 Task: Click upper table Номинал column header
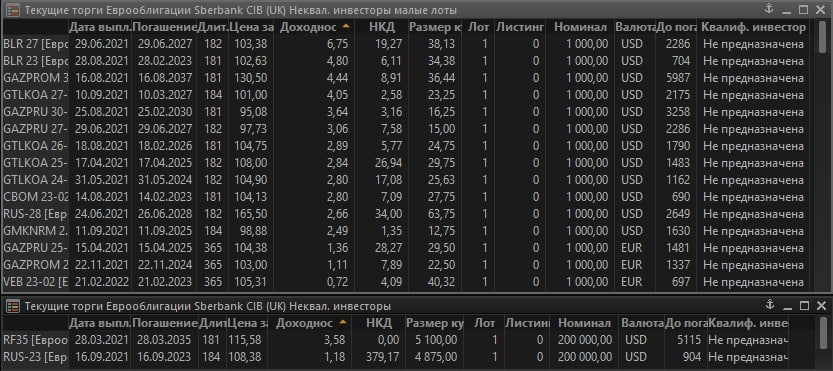pyautogui.click(x=580, y=27)
